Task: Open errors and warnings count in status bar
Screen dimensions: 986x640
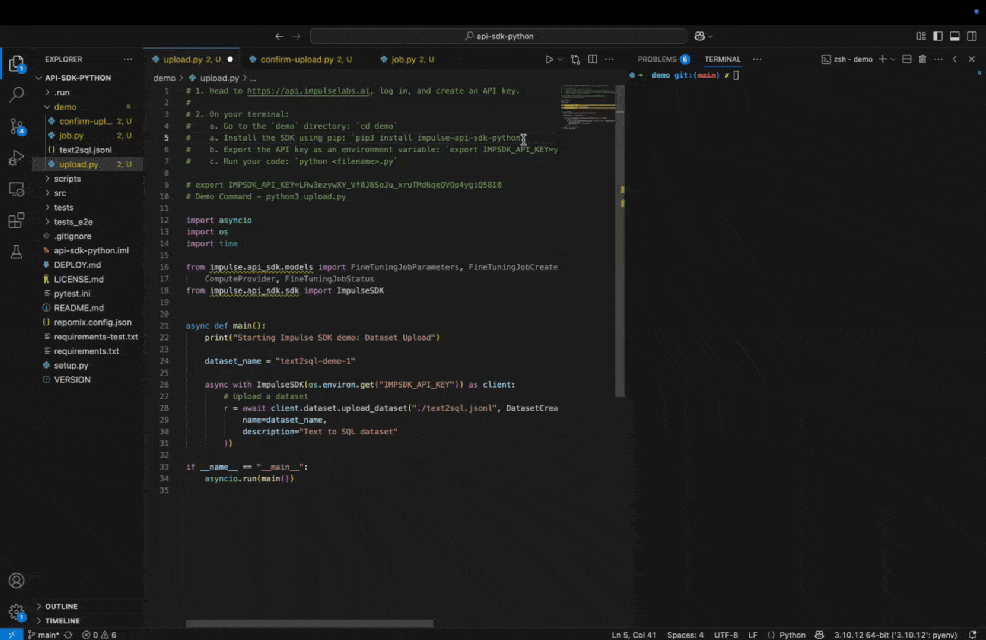Action: pyautogui.click(x=99, y=635)
